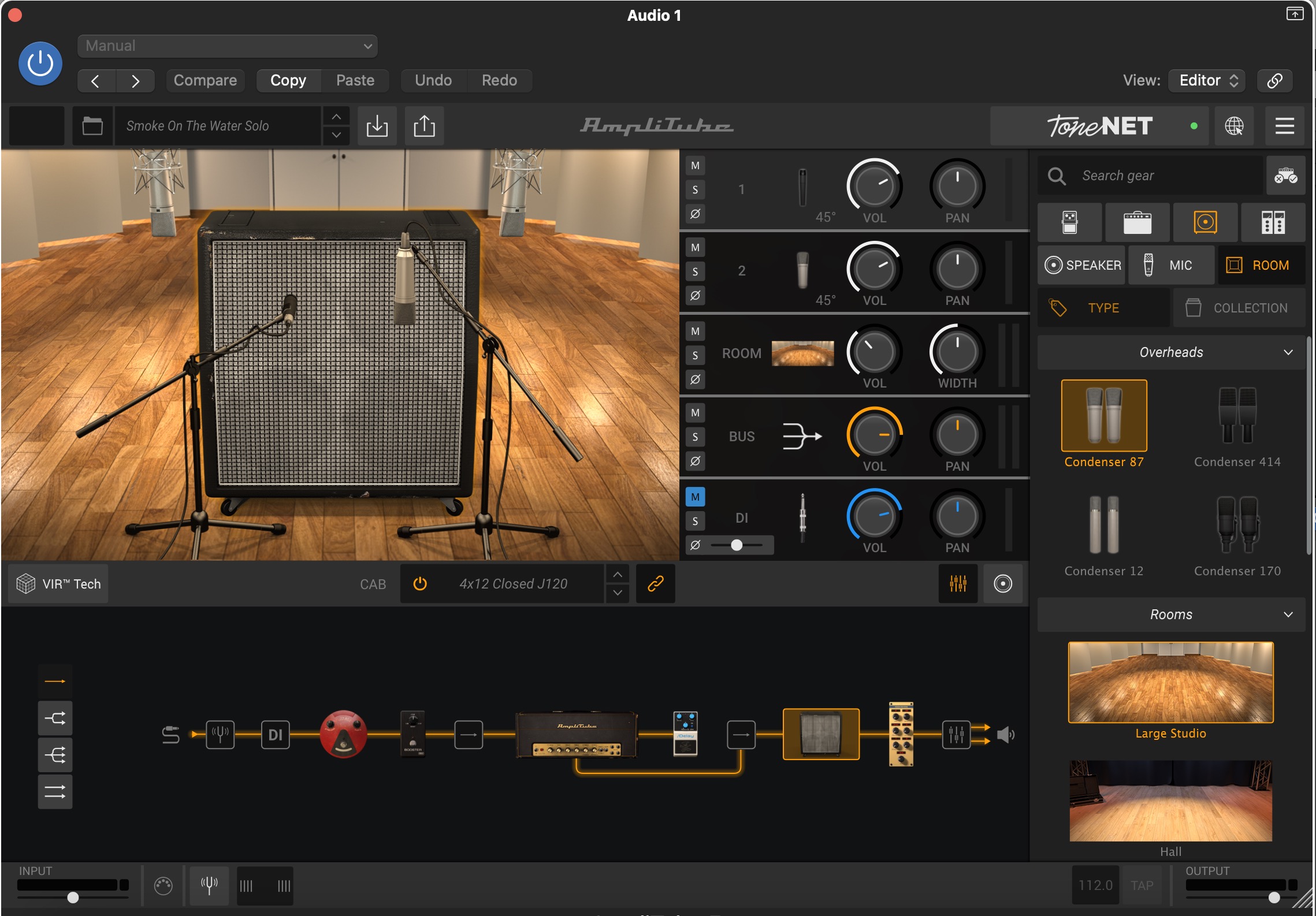1316x916 pixels.
Task: Click inside the Search gear field
Action: (1150, 176)
